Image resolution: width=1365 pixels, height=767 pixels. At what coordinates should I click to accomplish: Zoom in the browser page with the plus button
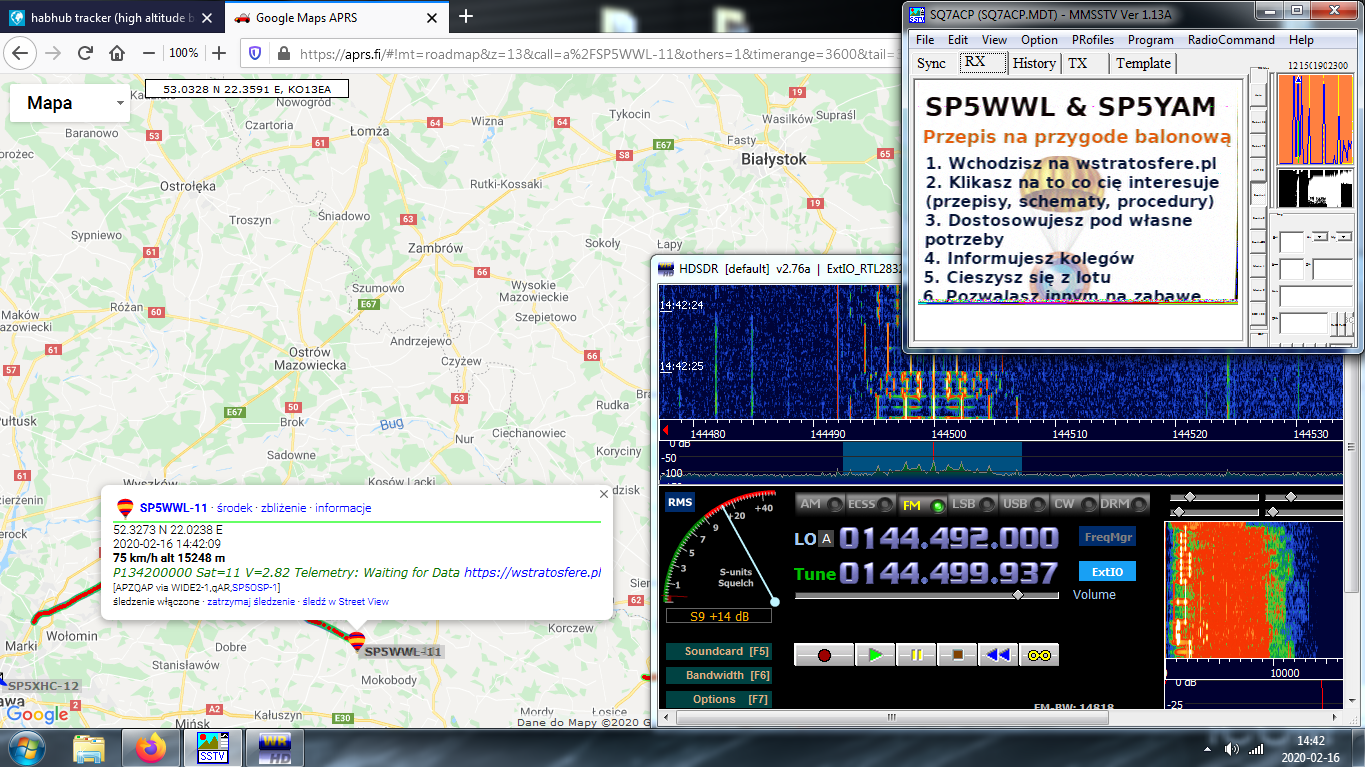point(219,53)
